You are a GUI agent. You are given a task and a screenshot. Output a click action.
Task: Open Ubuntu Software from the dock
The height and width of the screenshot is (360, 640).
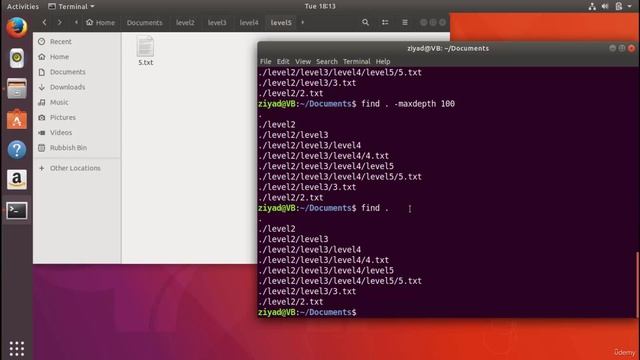pos(17,119)
